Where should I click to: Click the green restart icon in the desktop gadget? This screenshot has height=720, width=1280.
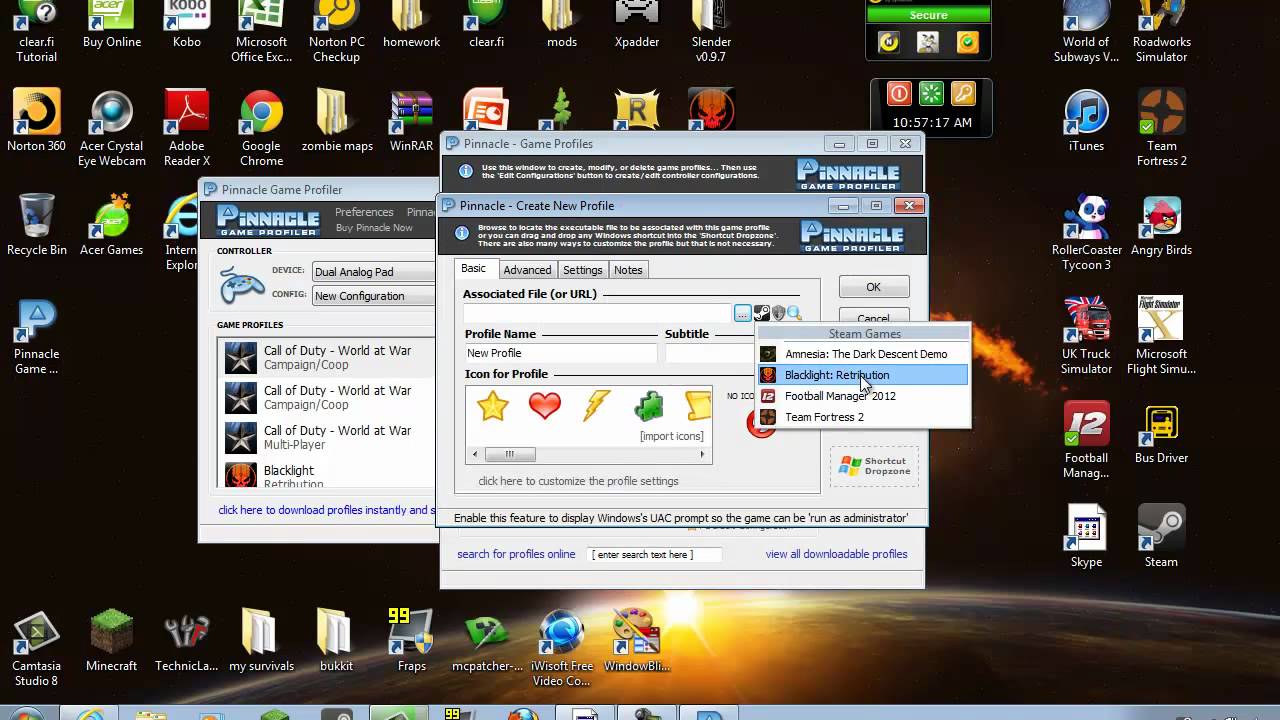coord(931,94)
